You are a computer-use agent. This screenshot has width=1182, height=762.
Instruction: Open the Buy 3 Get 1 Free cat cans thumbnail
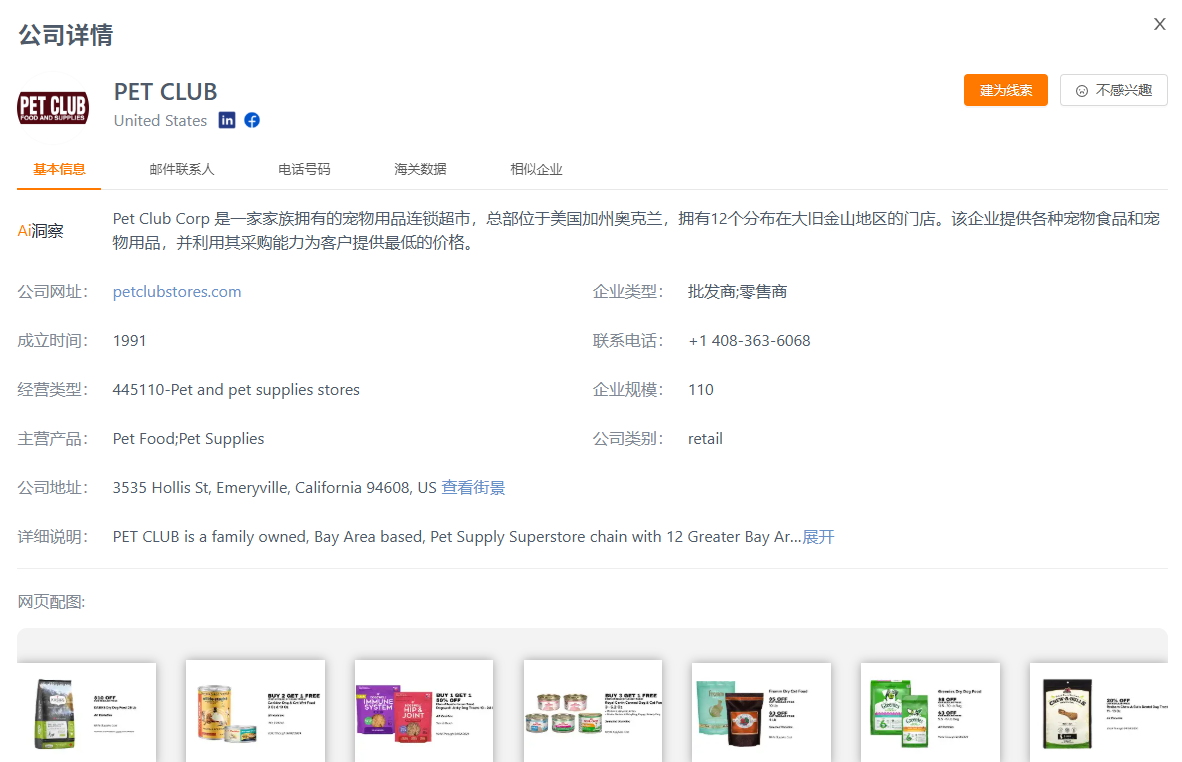(593, 712)
